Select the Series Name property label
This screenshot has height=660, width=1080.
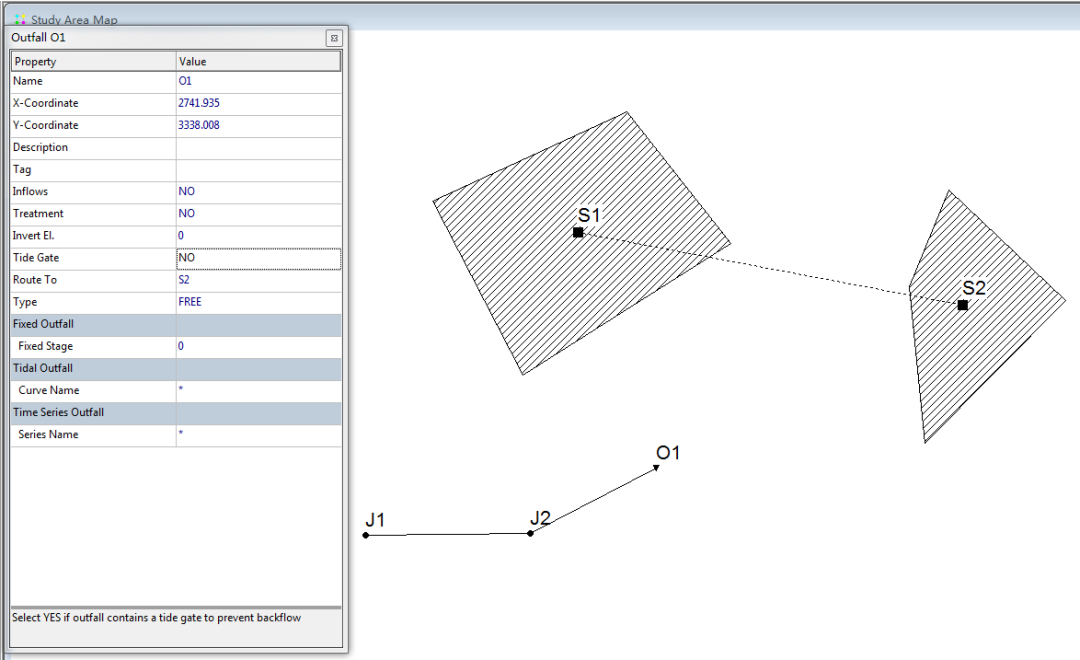pos(48,434)
